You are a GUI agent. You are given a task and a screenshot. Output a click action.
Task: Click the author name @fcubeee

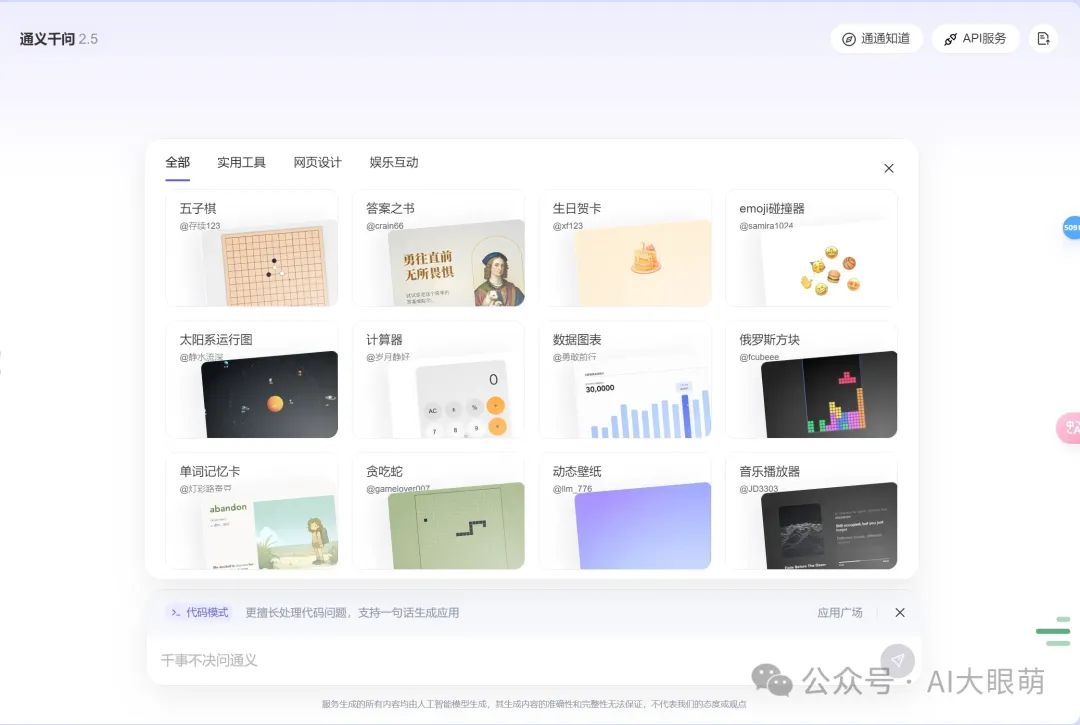(760, 357)
